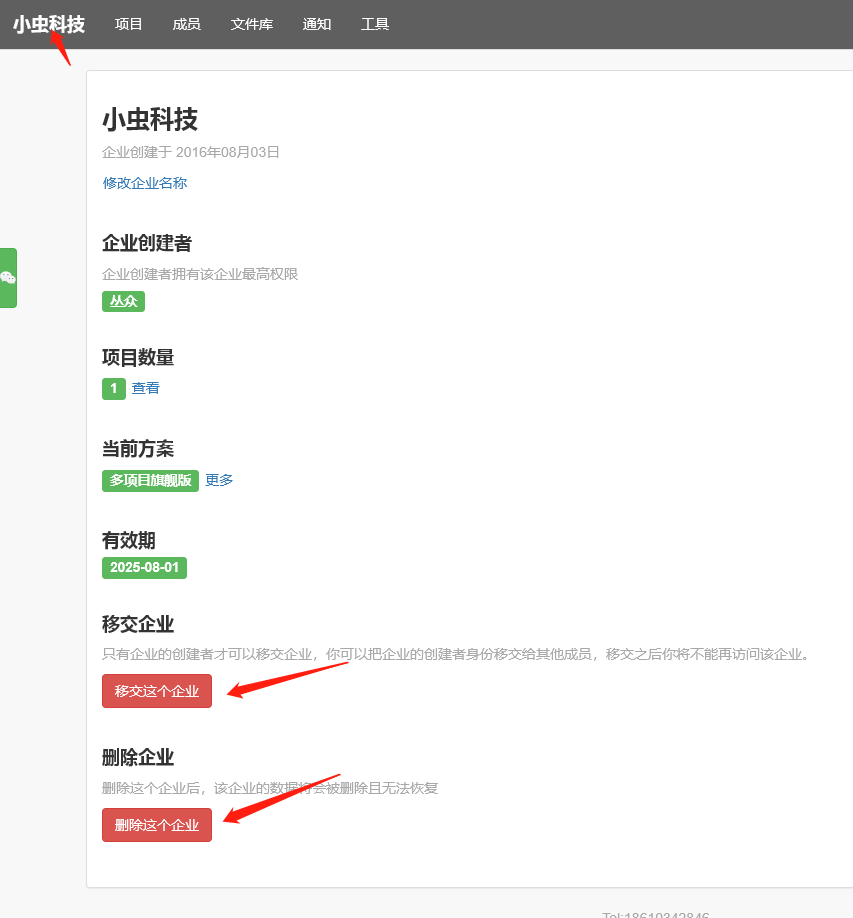Select 通知 in the top navbar
Viewport: 853px width, 918px height.
317,24
